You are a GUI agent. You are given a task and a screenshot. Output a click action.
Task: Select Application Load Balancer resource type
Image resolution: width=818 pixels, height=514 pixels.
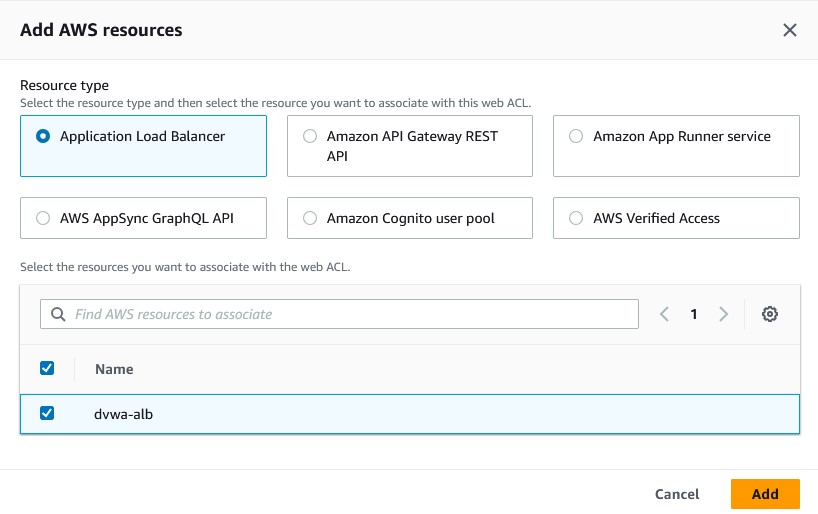[x=143, y=146]
